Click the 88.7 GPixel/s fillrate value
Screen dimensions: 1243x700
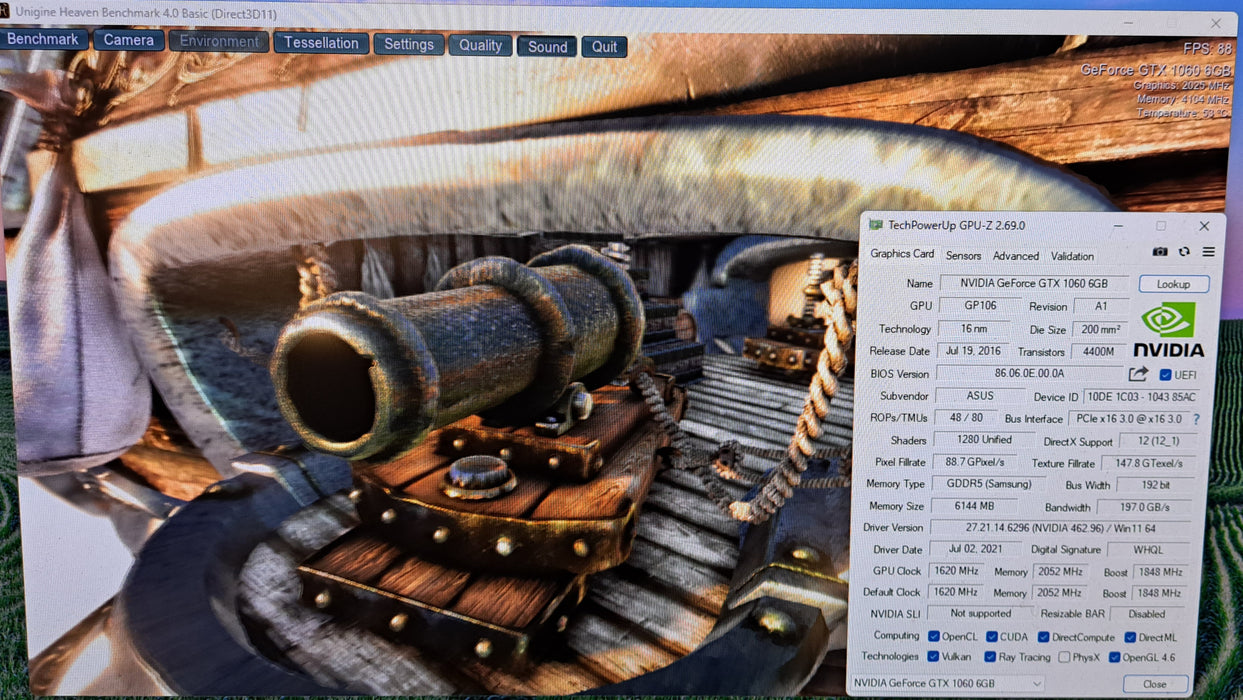[x=973, y=462]
